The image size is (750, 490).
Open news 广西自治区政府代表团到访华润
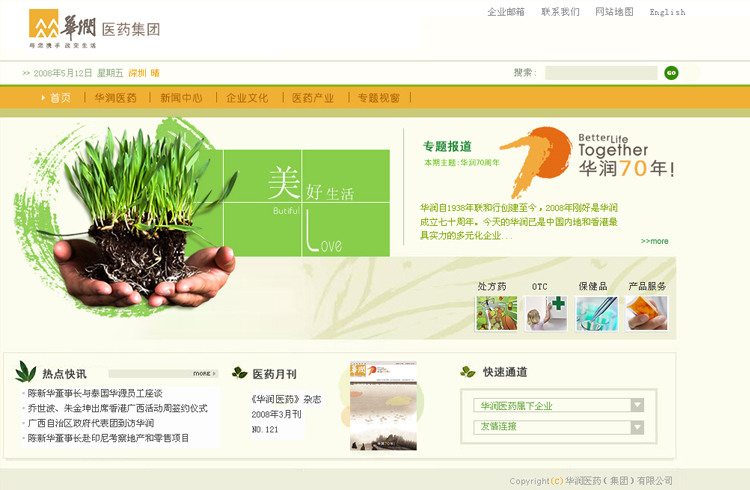click(90, 423)
